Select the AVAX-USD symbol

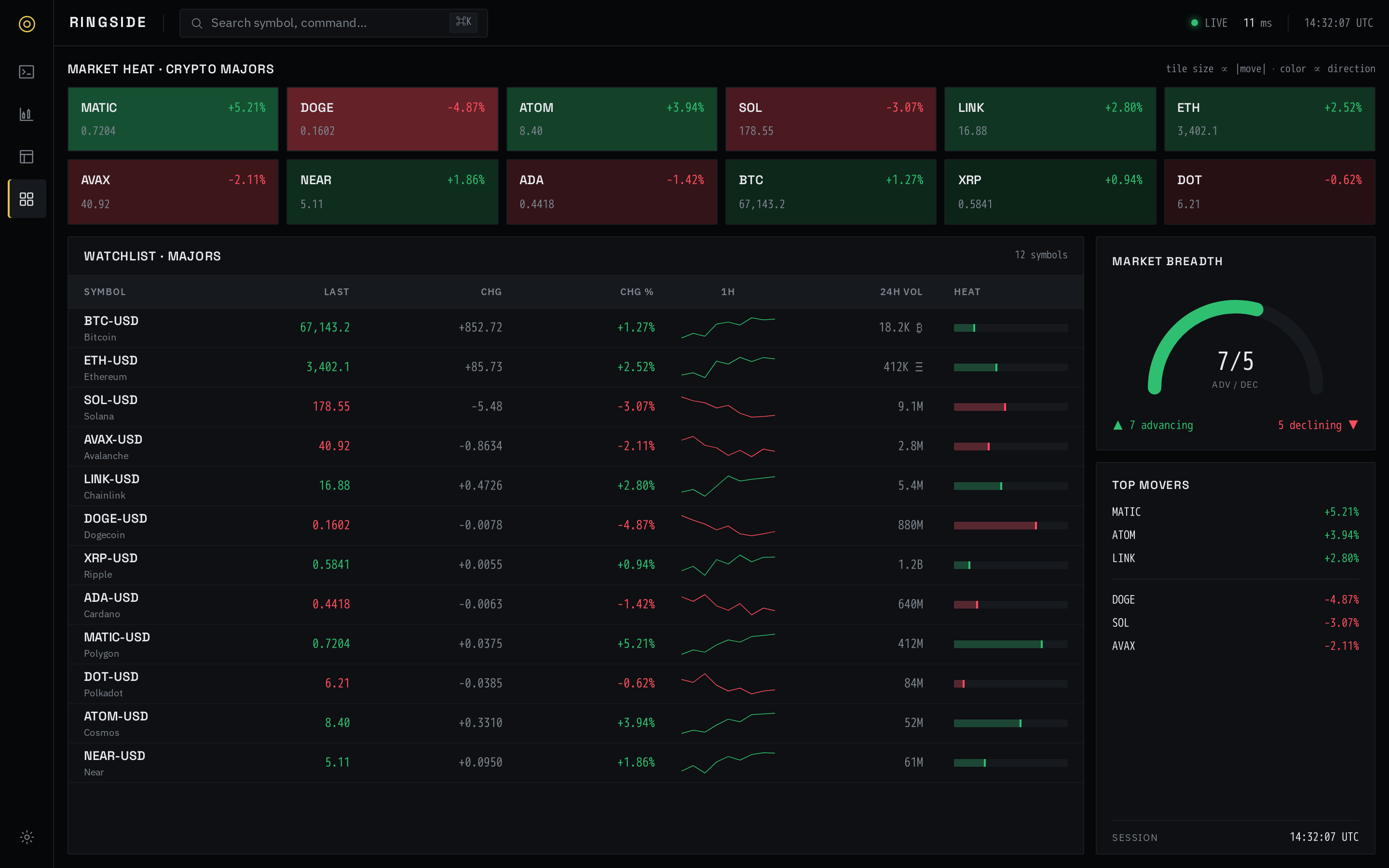113,440
